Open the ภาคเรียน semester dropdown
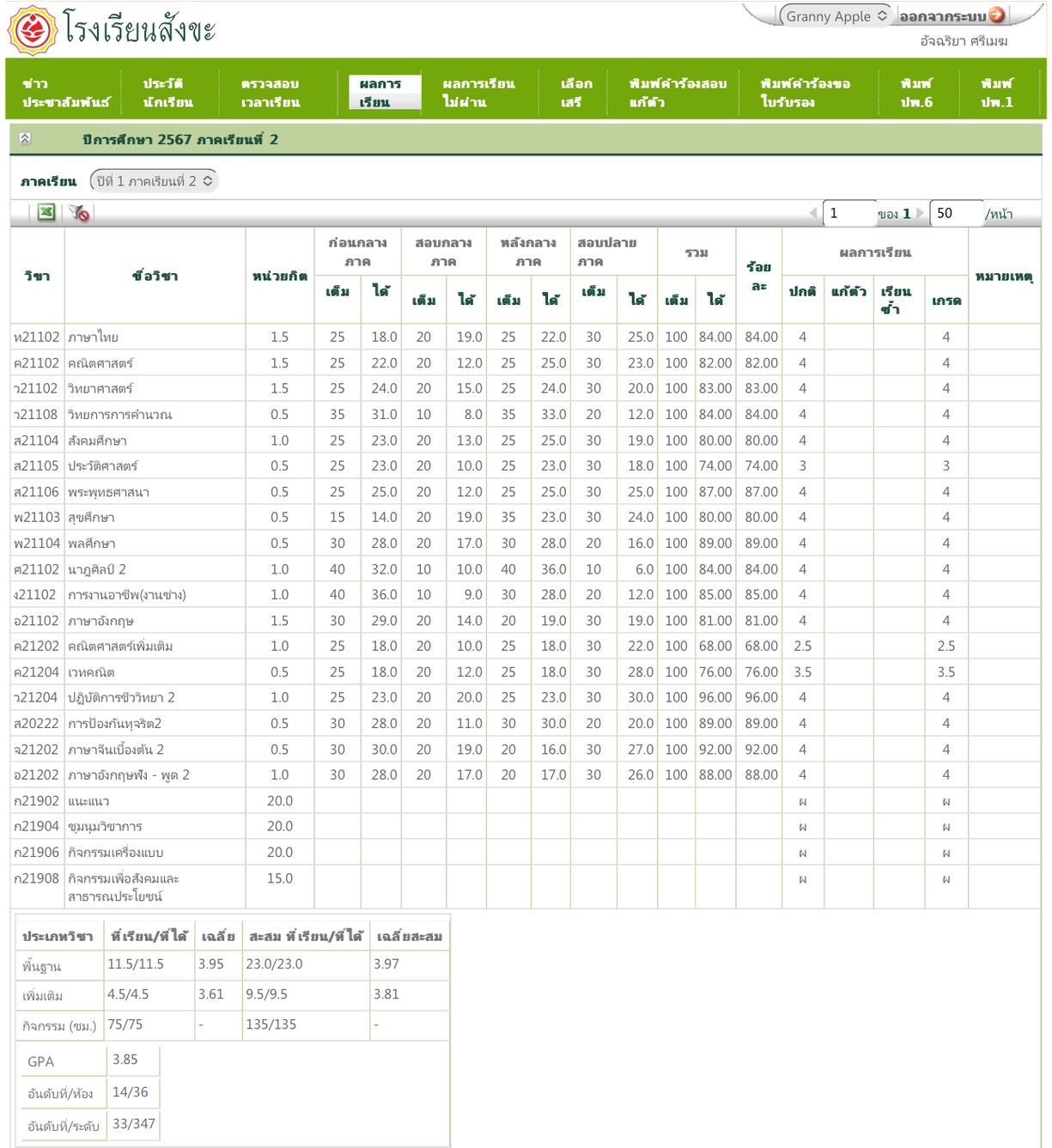 point(154,181)
